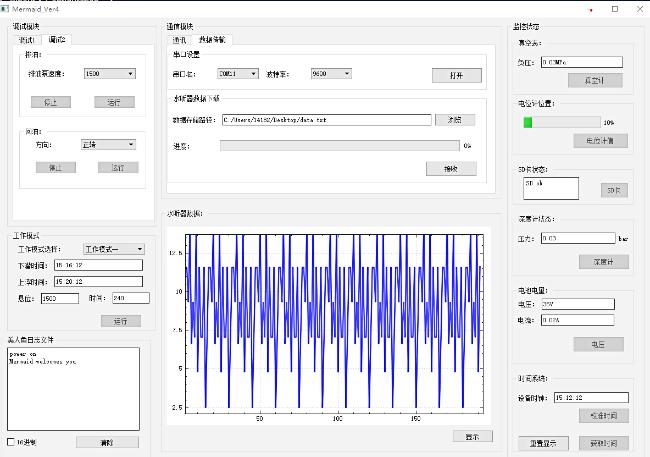Viewport: 650px width, 457px height.
Task: Click the 深度计 depth gauge button
Action: pyautogui.click(x=604, y=262)
